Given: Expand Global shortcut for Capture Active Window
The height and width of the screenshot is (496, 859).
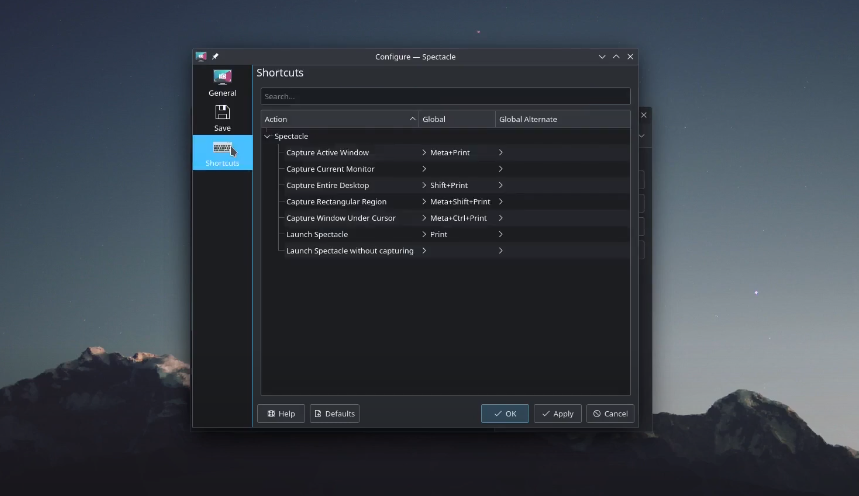Looking at the screenshot, I should [x=424, y=153].
